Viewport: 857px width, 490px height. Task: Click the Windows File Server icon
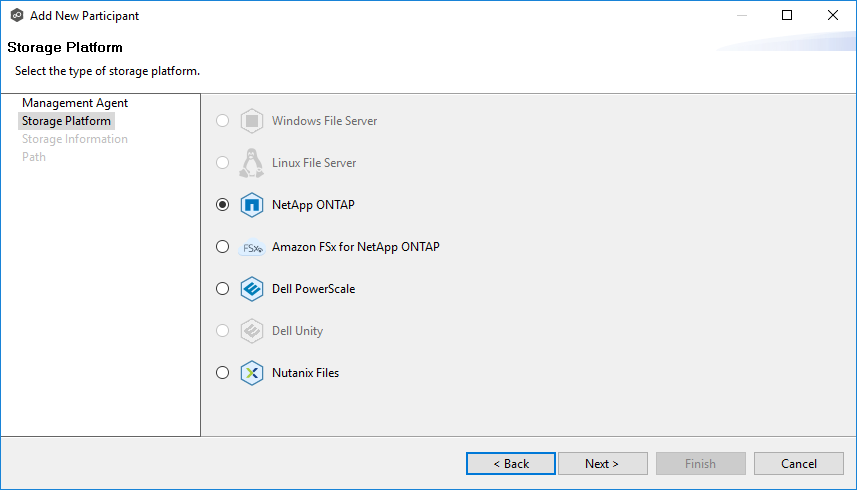point(251,121)
